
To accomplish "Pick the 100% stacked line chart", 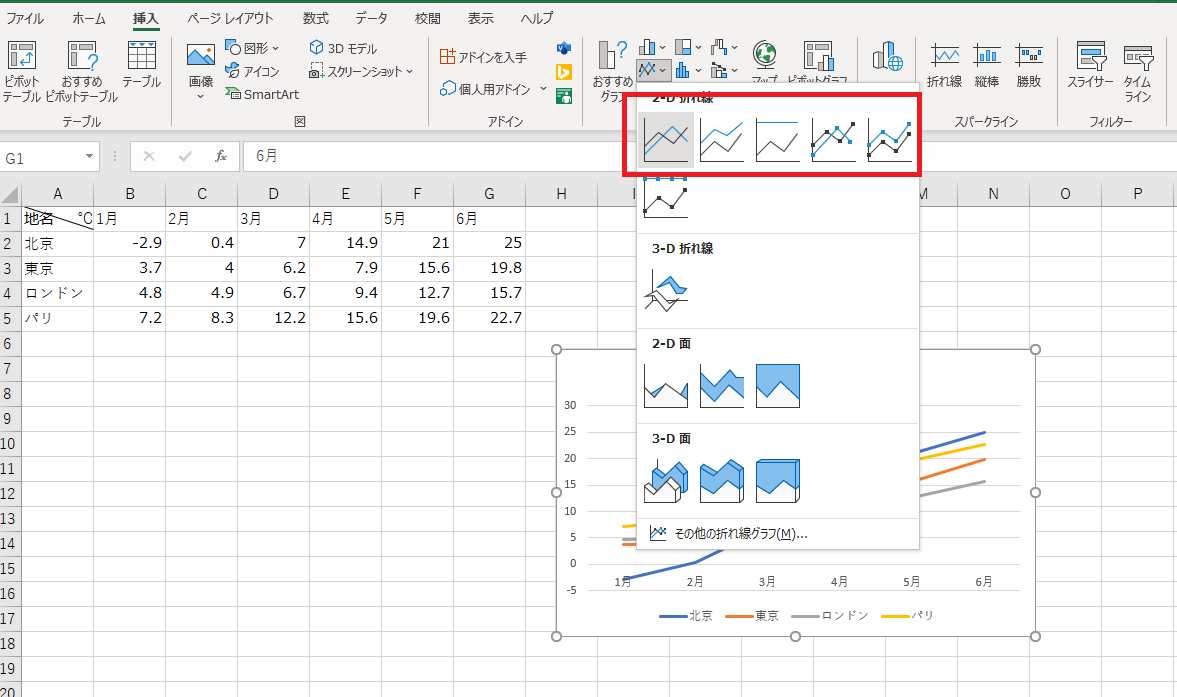I will (x=778, y=140).
